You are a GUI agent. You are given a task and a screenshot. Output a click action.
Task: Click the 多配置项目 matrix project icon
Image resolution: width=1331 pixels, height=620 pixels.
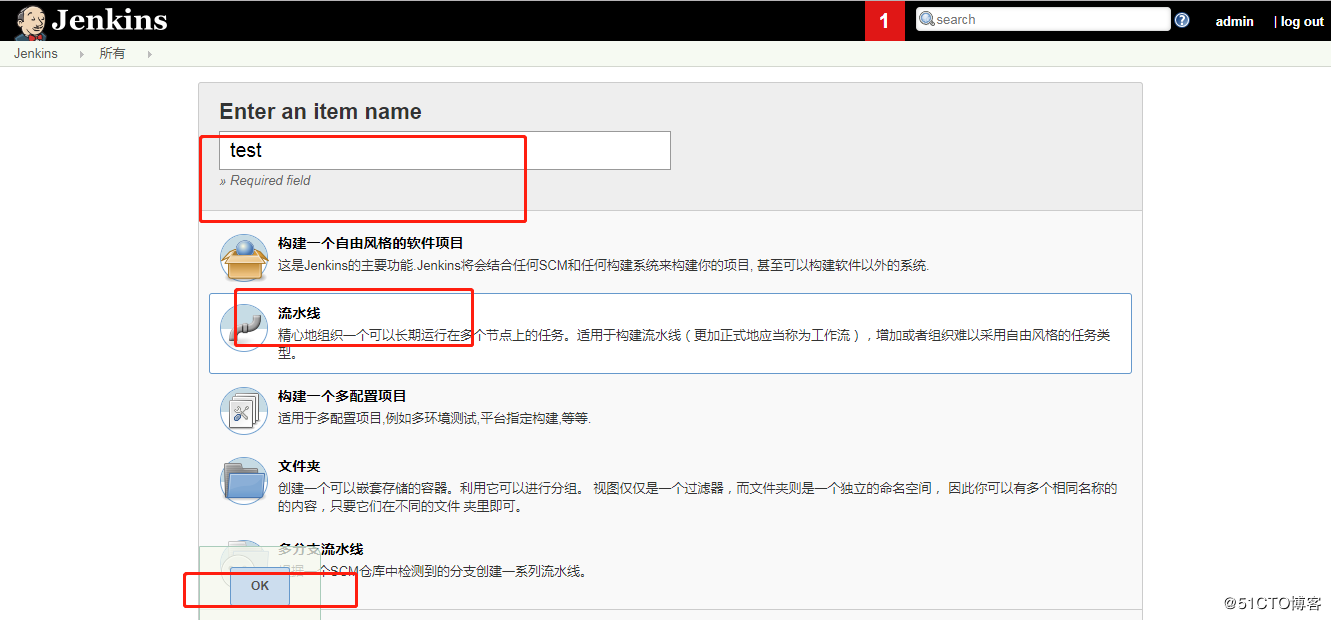point(243,410)
